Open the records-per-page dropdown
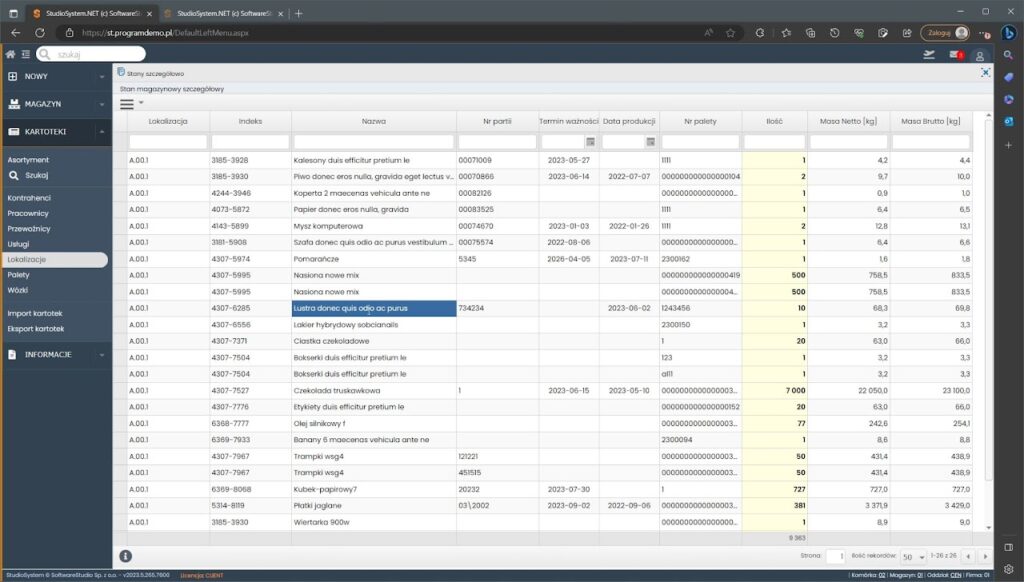1024x582 pixels. coord(912,556)
